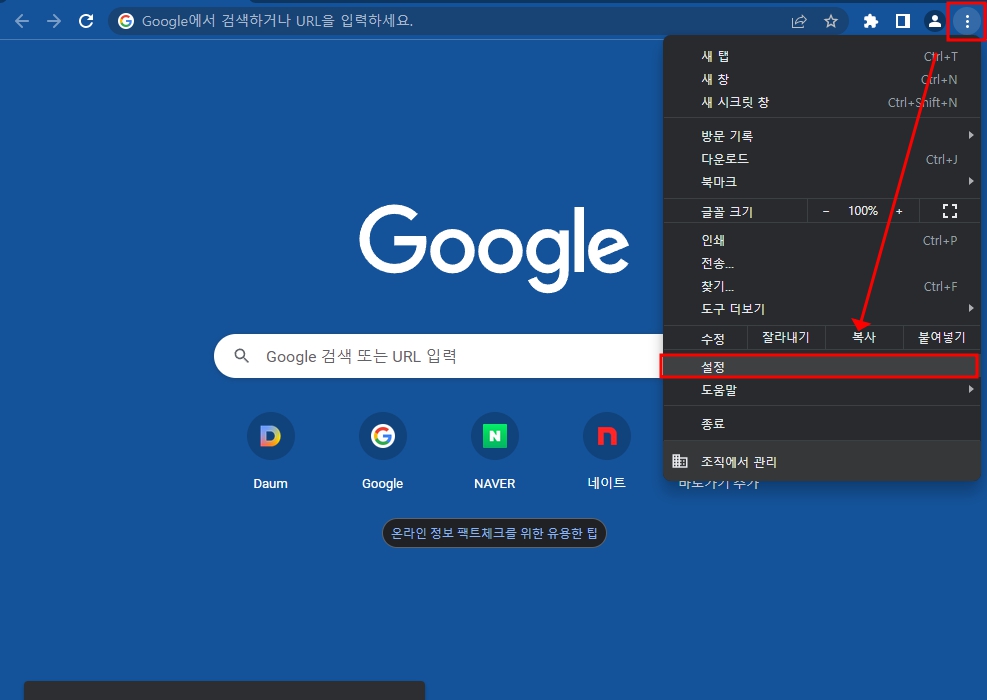Screen dimensions: 987x700
Task: Click the 붙여넣기 button
Action: [942, 337]
